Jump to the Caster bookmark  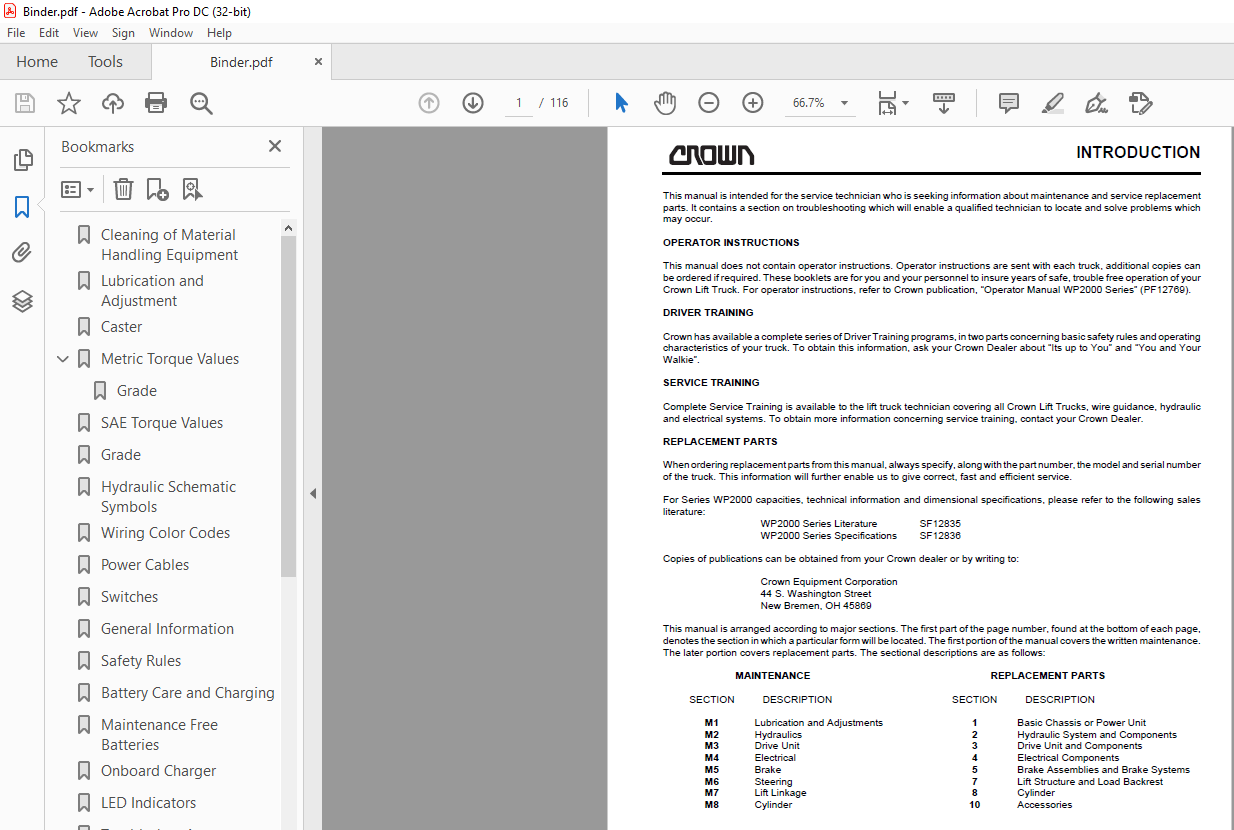(122, 327)
